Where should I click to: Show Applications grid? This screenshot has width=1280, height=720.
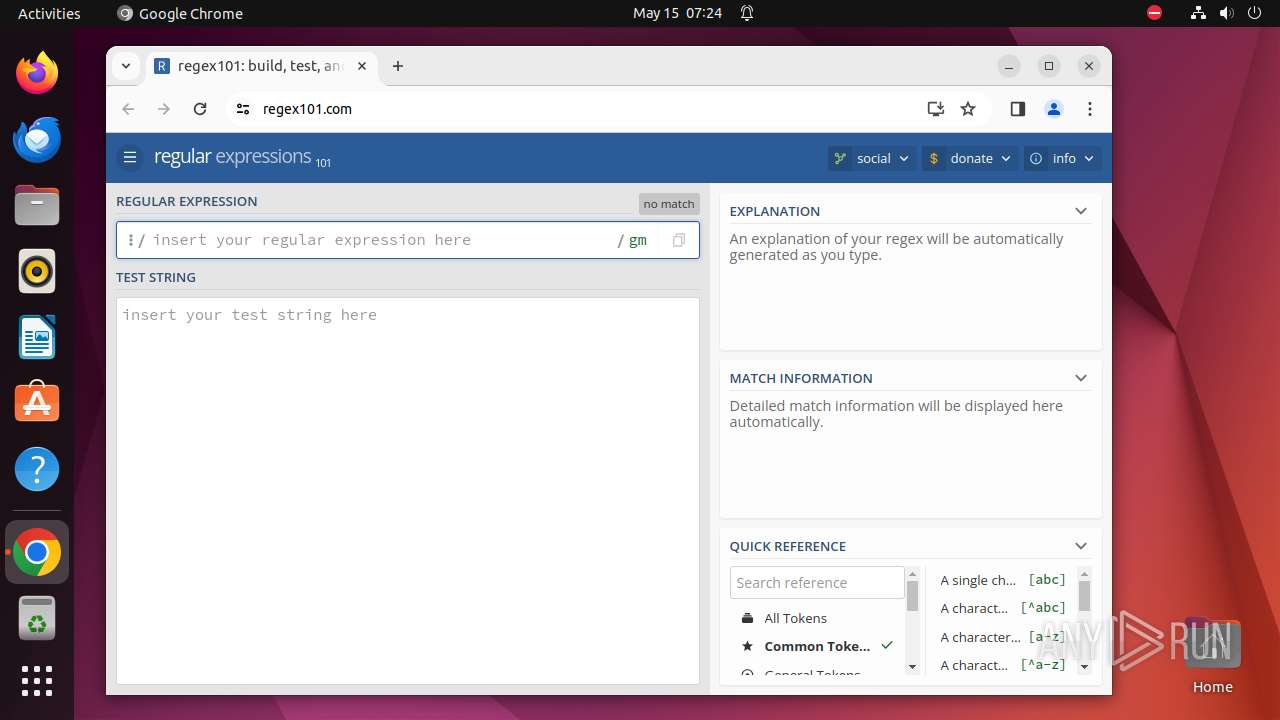pos(37,681)
